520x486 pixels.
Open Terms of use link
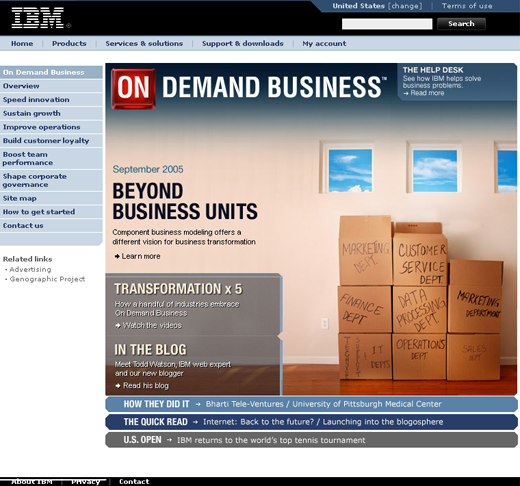[467, 6]
